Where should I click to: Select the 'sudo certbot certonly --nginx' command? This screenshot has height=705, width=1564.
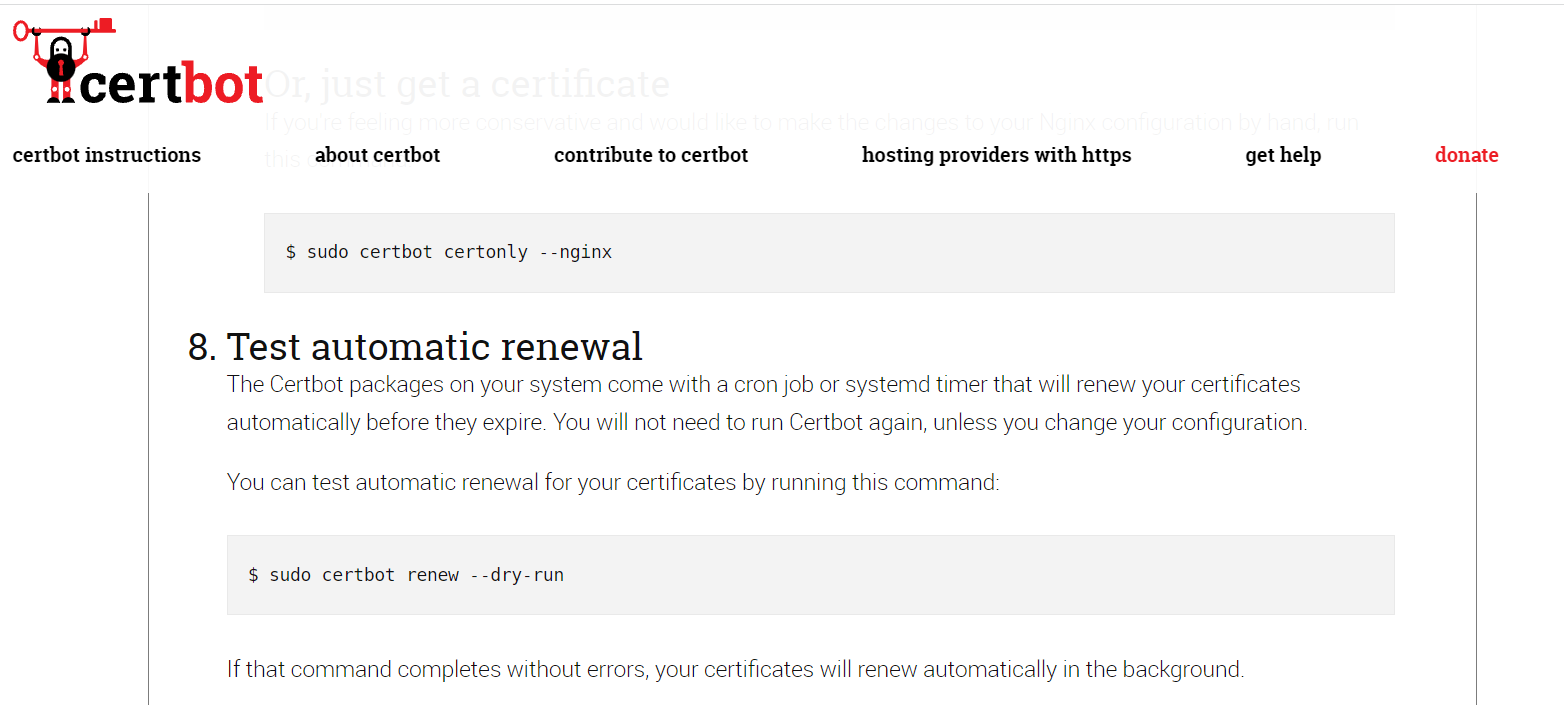(448, 251)
